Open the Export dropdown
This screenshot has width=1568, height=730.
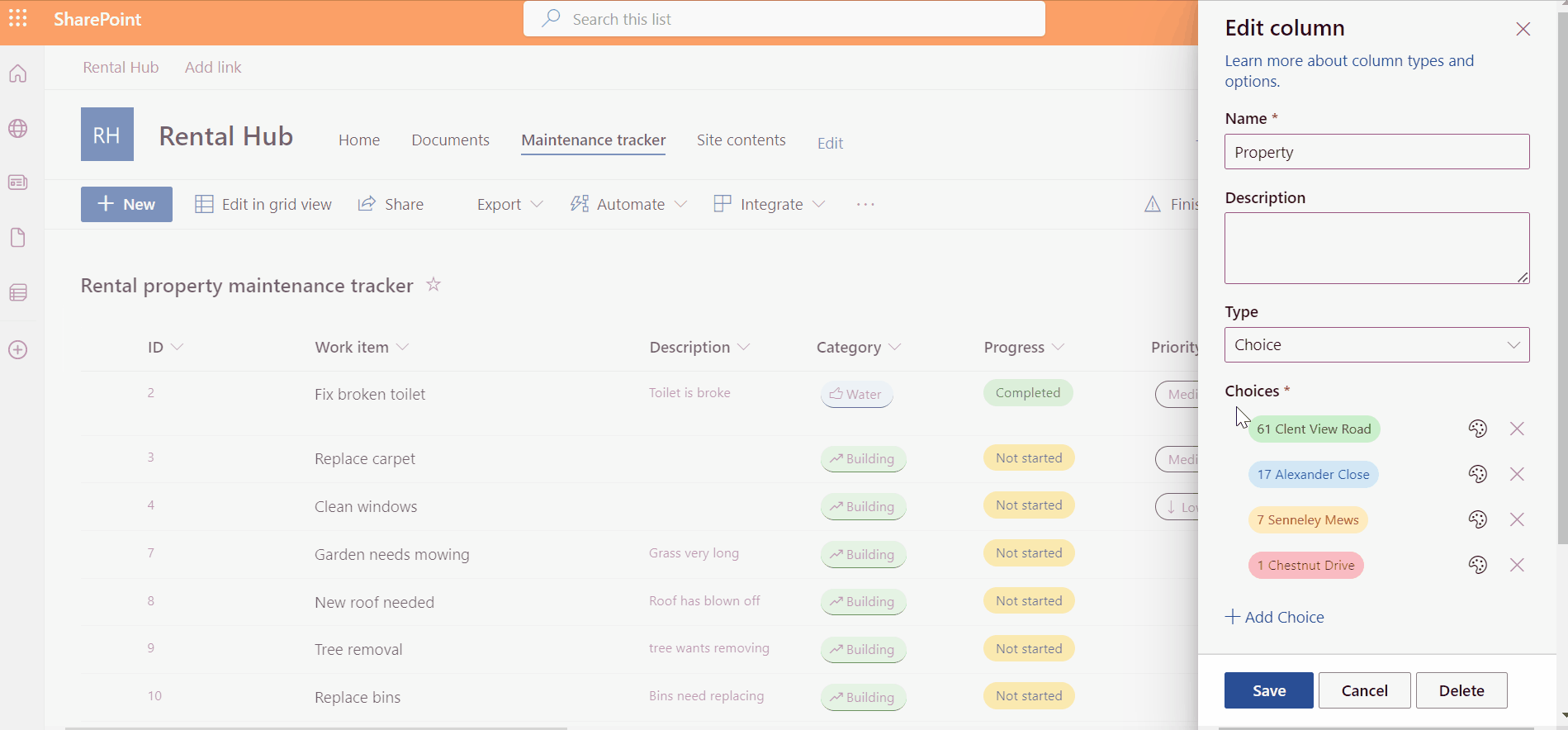coord(509,204)
